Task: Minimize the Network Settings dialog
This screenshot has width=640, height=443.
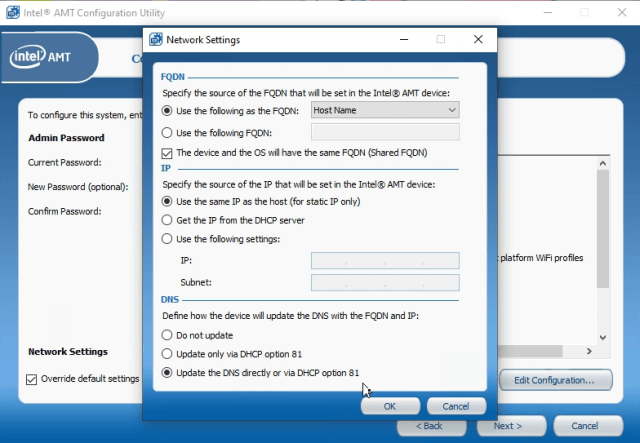Action: pyautogui.click(x=404, y=39)
